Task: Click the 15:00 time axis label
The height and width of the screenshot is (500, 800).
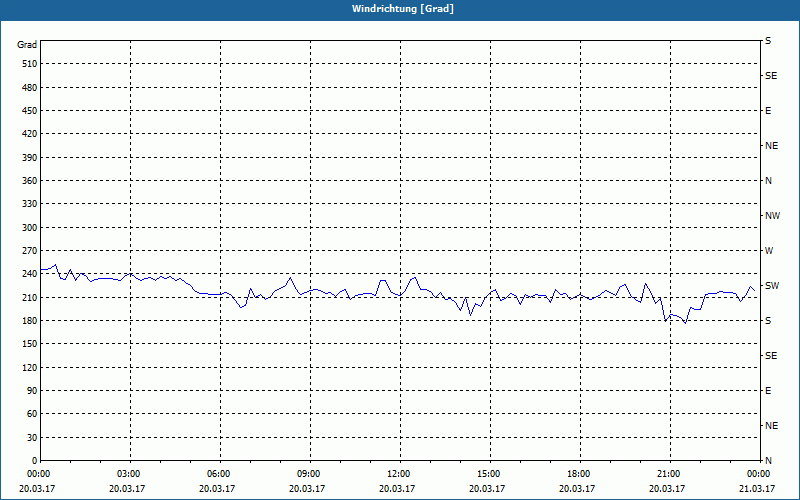Action: [490, 474]
